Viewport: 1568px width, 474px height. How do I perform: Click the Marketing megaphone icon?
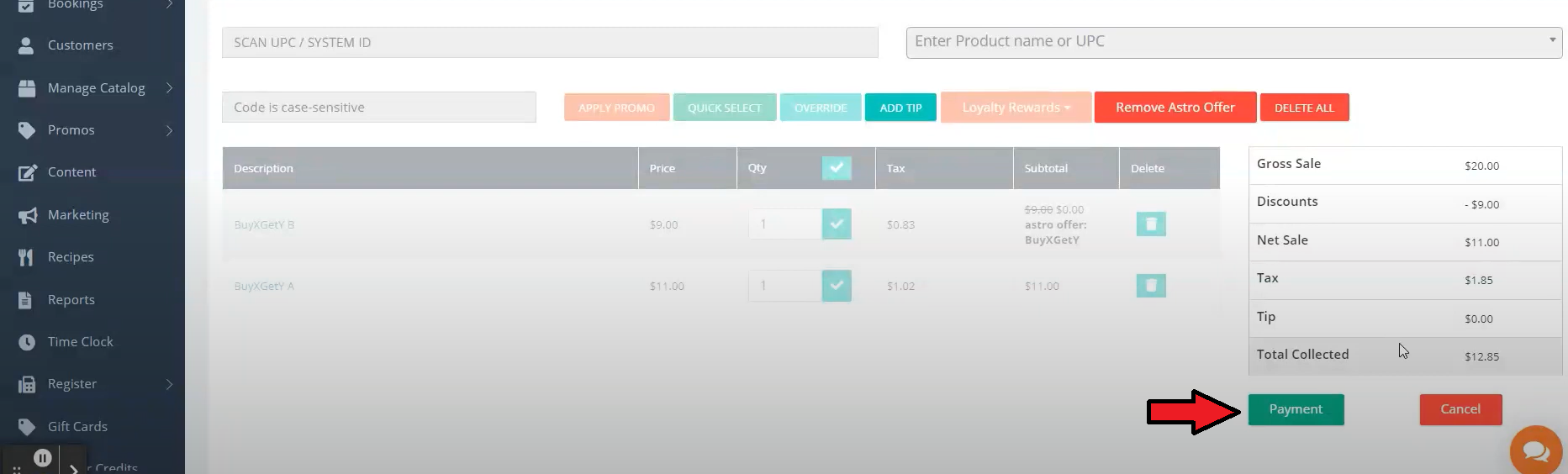pos(27,215)
